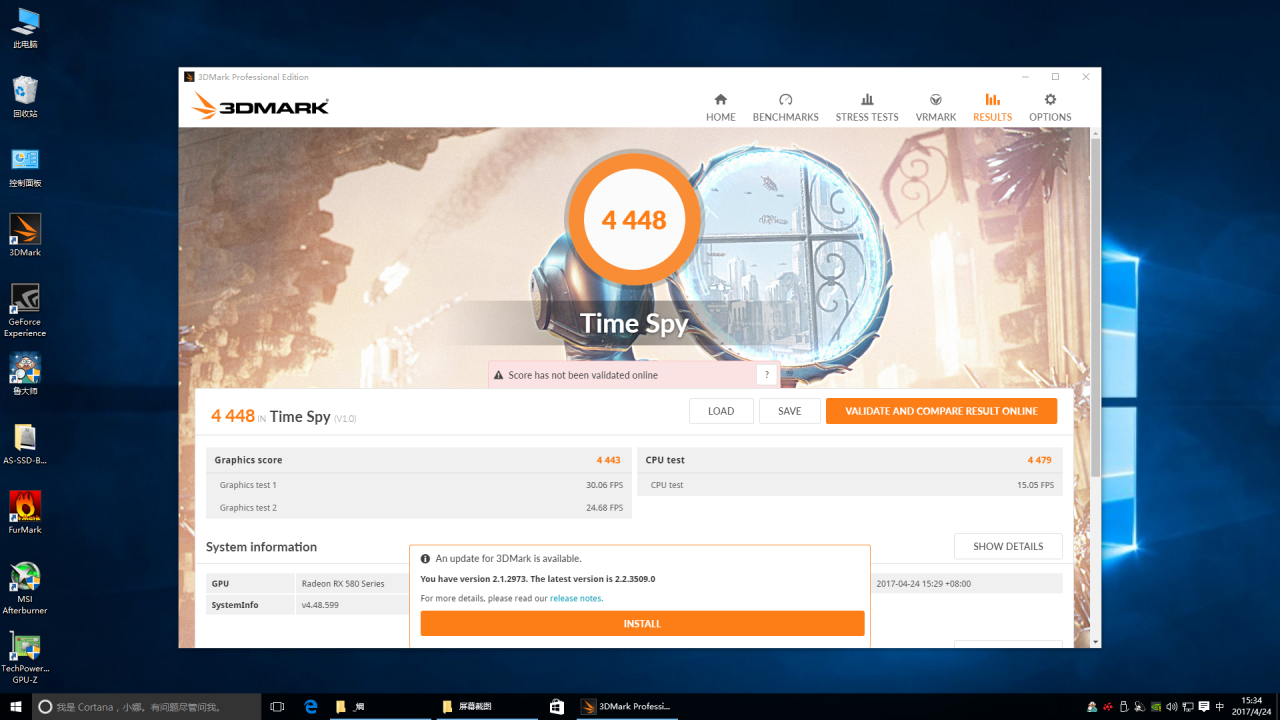Open Task View on taskbar
Image resolution: width=1280 pixels, height=720 pixels.
click(x=278, y=706)
